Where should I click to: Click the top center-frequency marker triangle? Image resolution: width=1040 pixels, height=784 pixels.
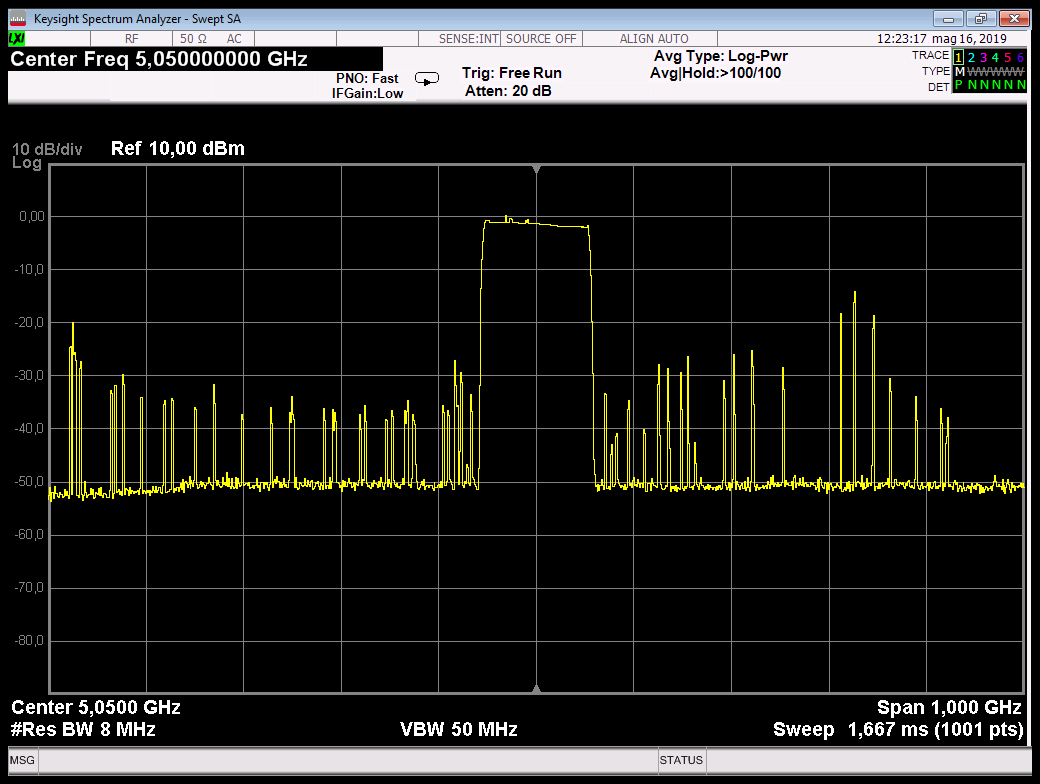[x=537, y=170]
